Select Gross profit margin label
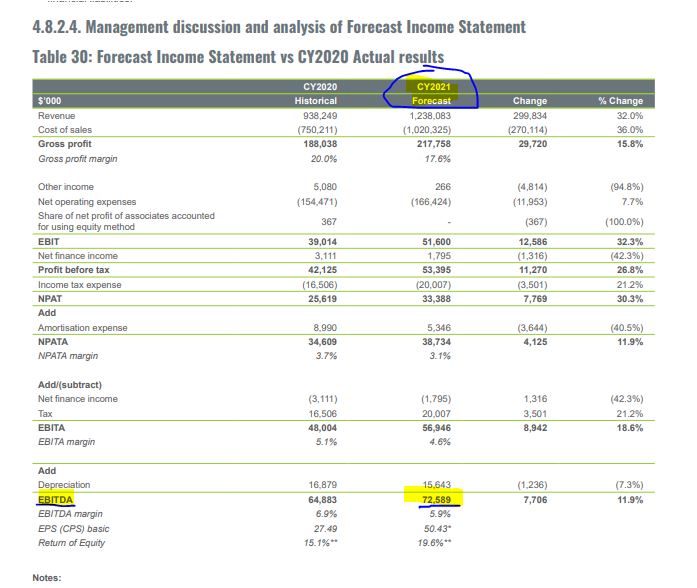Viewport: 697px width, 588px height. pos(78,159)
